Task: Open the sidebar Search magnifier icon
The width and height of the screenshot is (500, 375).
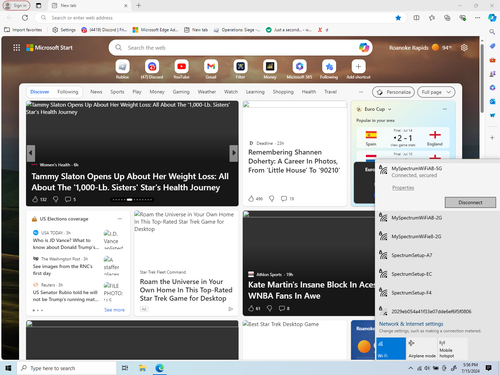Action: coord(492,32)
